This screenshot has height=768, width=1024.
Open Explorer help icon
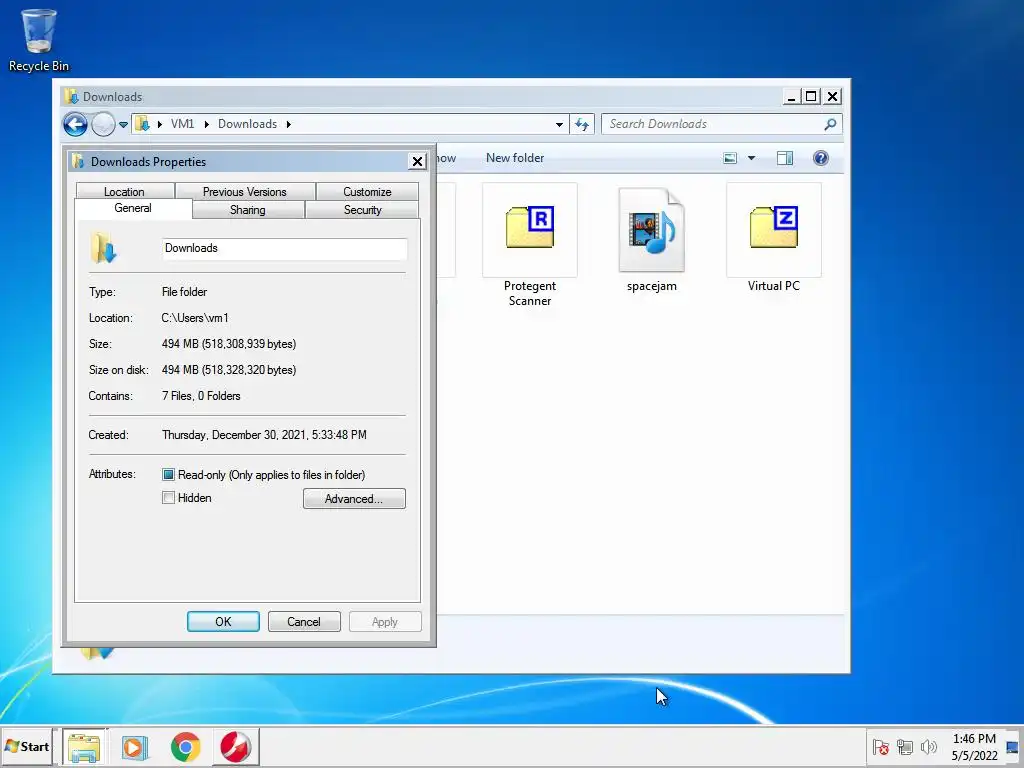click(821, 158)
